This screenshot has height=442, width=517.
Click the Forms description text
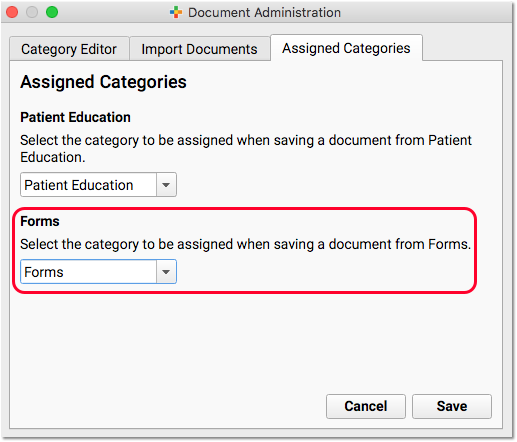245,244
